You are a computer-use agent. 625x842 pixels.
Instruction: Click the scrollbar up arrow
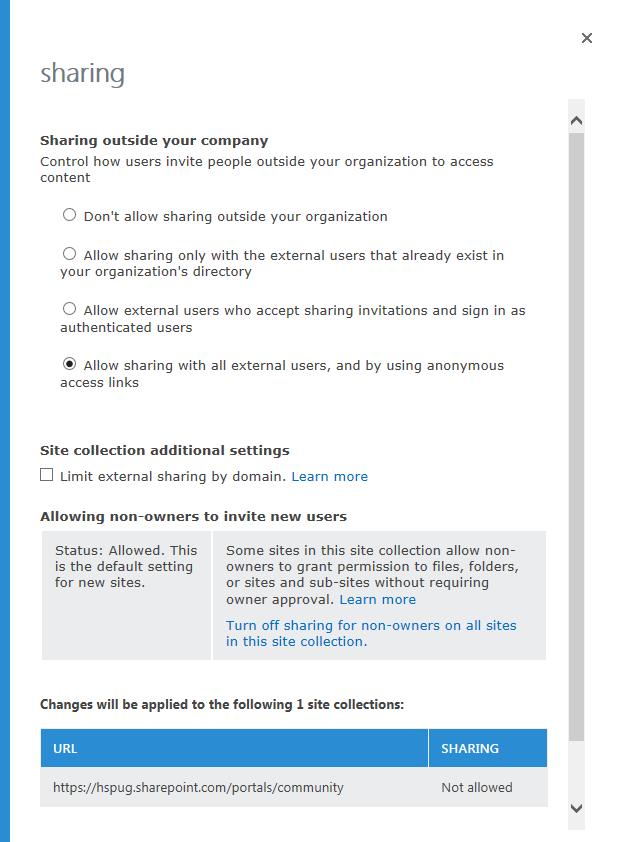tap(576, 120)
